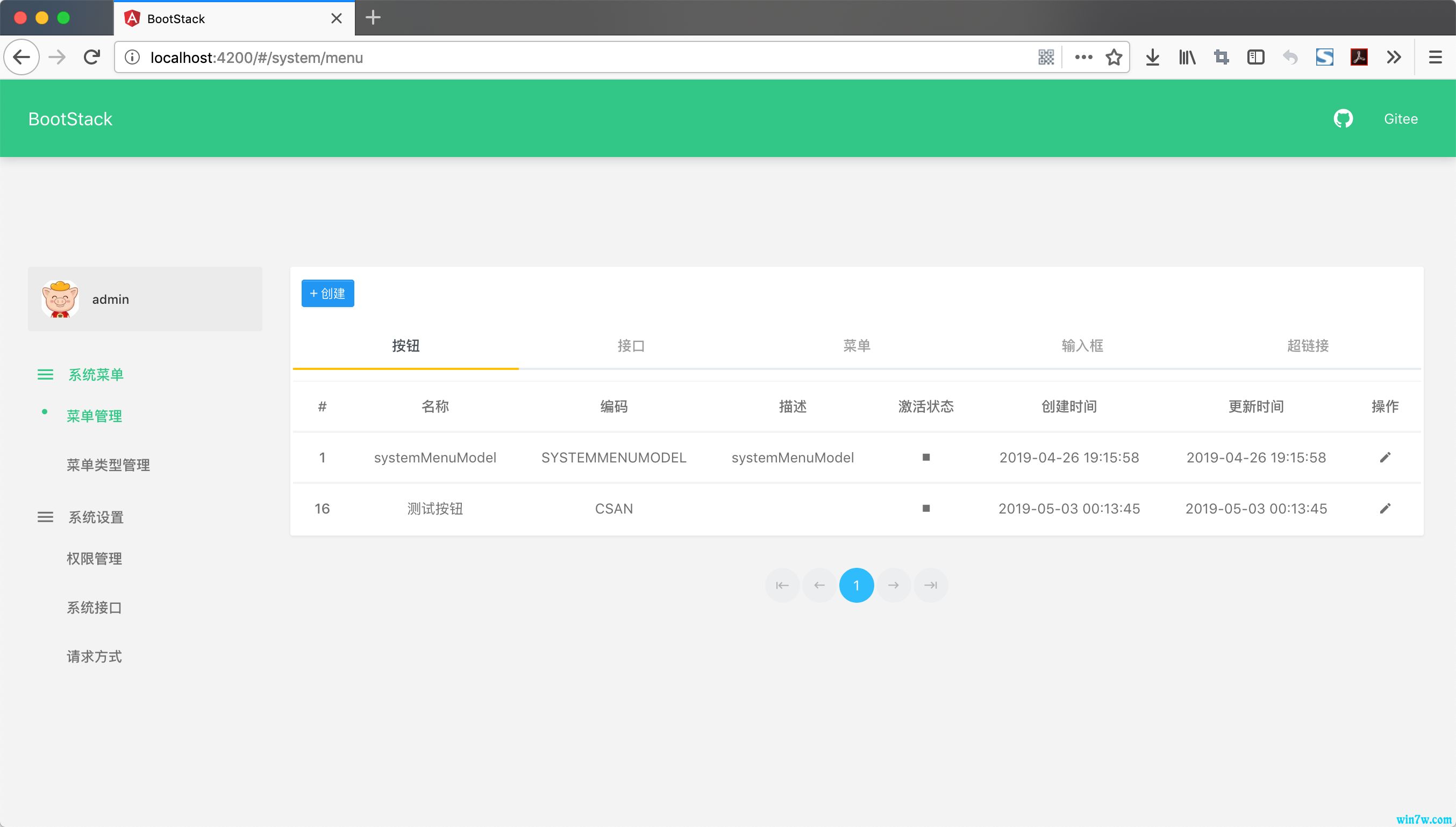Switch to the 超链接 tab
The height and width of the screenshot is (827, 1456).
tap(1308, 346)
